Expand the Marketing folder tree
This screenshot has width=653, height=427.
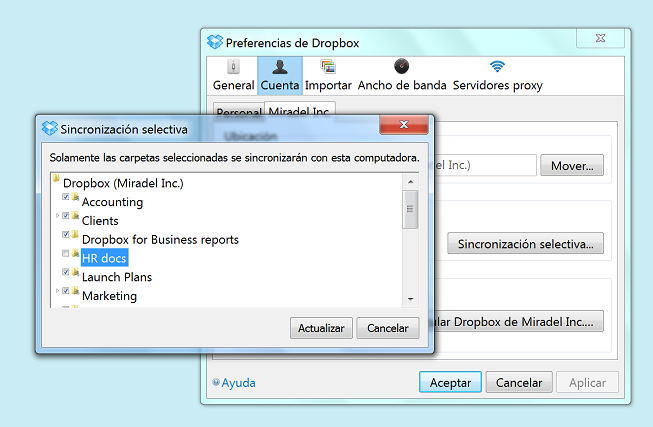(x=57, y=290)
